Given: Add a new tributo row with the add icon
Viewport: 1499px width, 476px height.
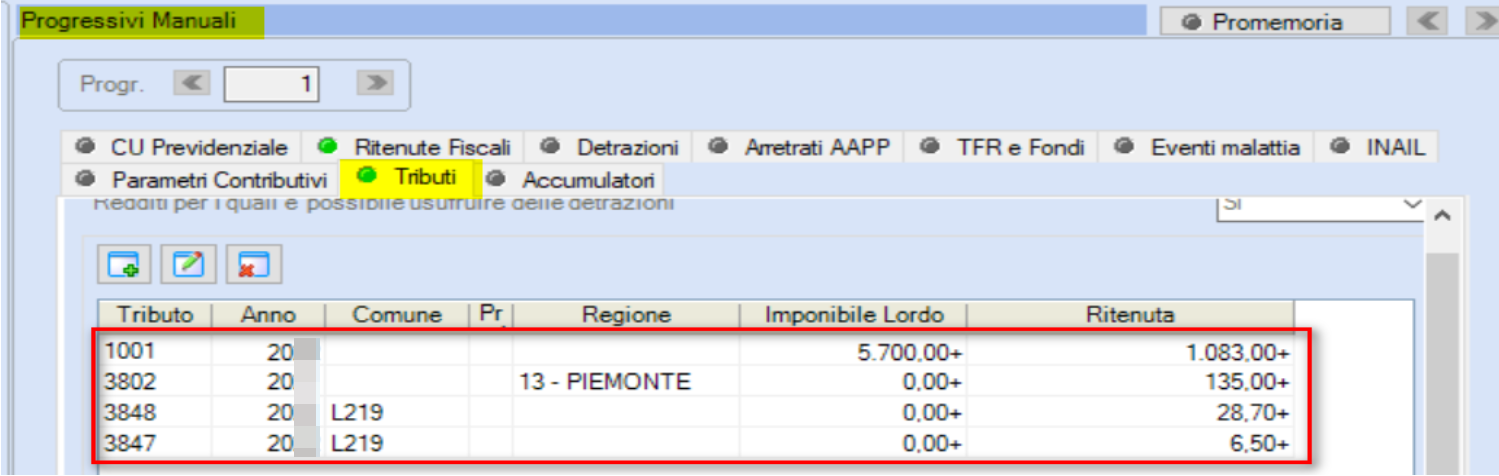Looking at the screenshot, I should click(123, 264).
